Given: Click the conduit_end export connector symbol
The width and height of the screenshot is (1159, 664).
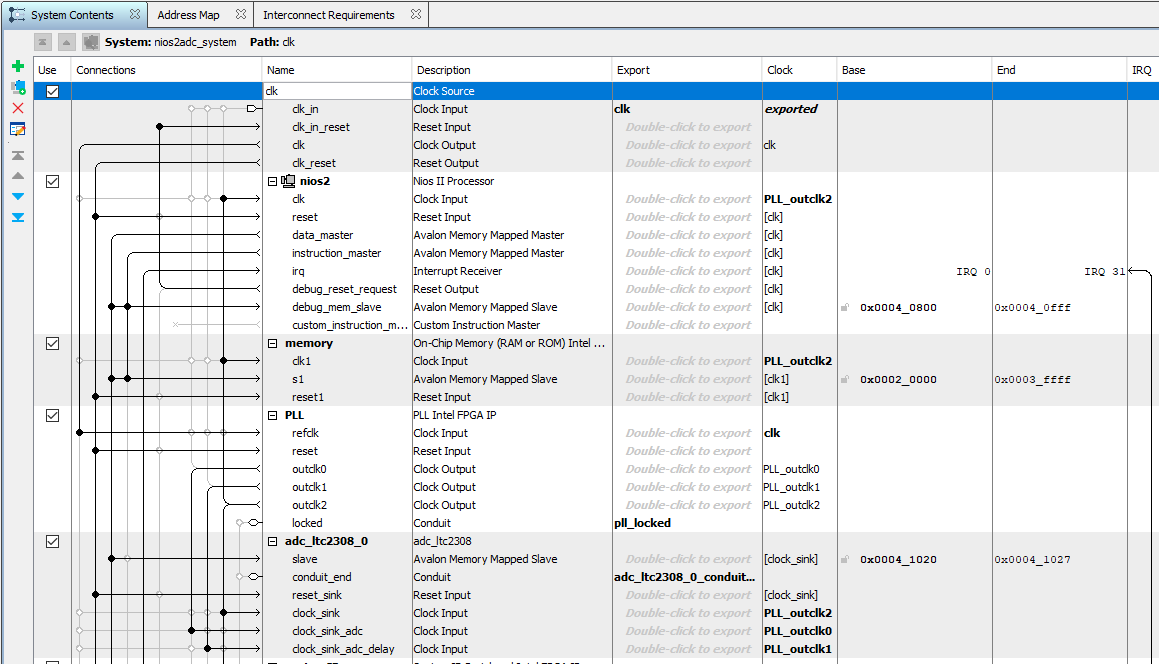Looking at the screenshot, I should (x=254, y=577).
